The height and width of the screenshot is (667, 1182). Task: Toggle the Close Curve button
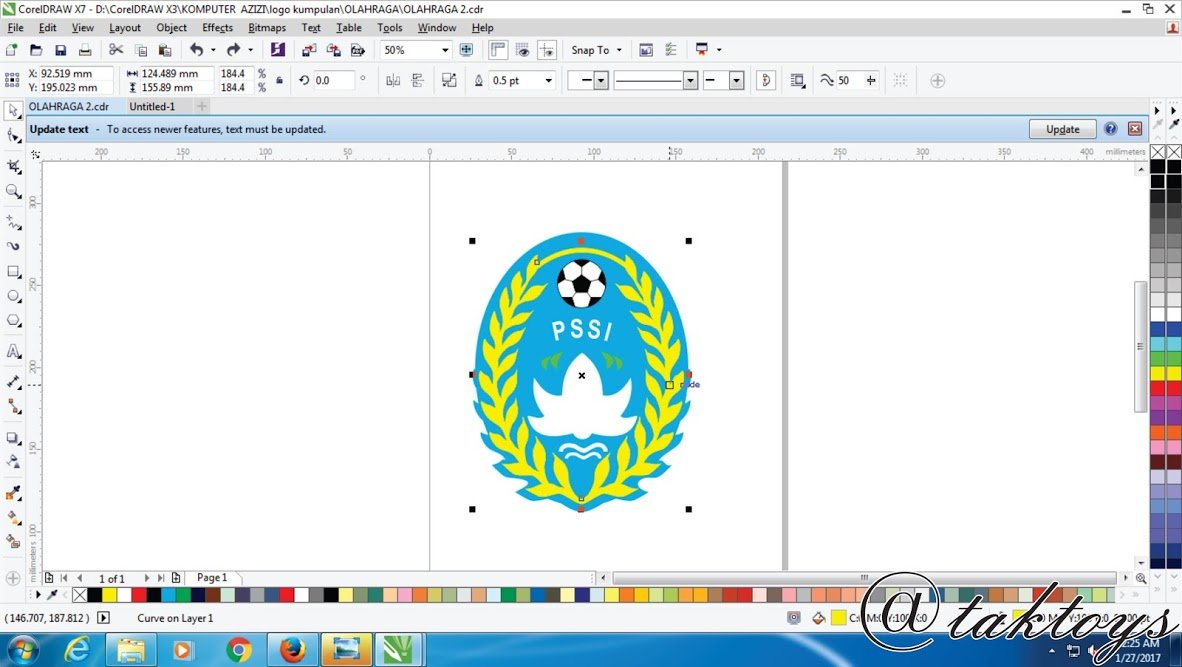tap(766, 81)
